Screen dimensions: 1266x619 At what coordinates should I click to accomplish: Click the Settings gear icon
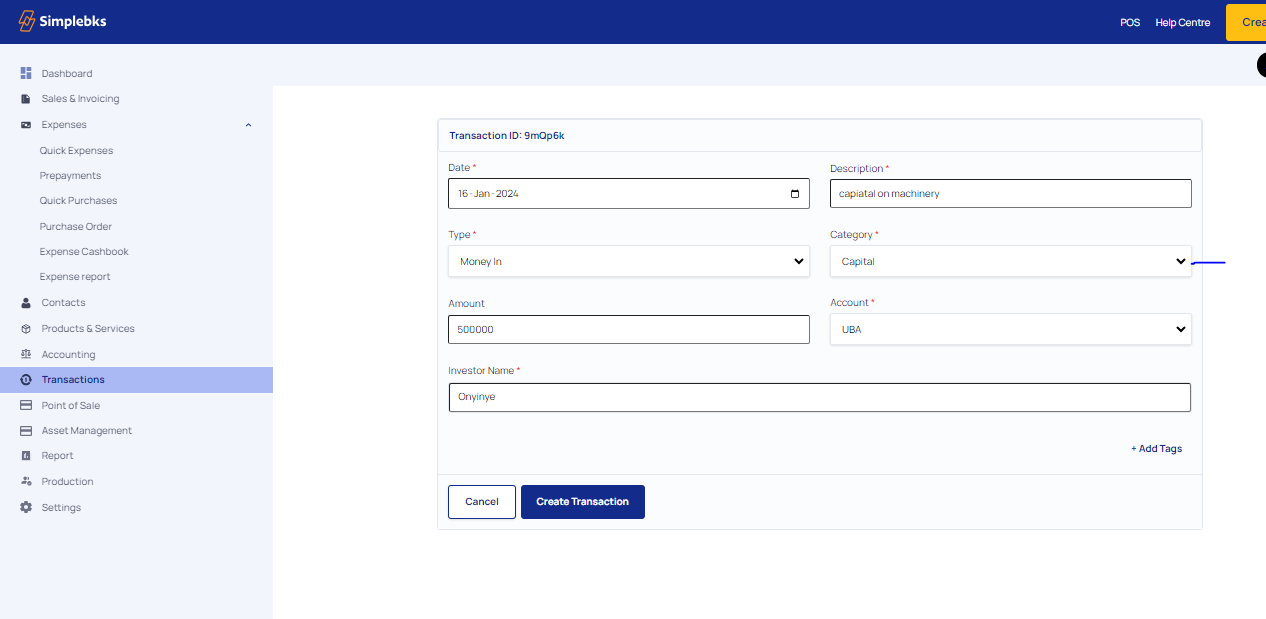26,508
